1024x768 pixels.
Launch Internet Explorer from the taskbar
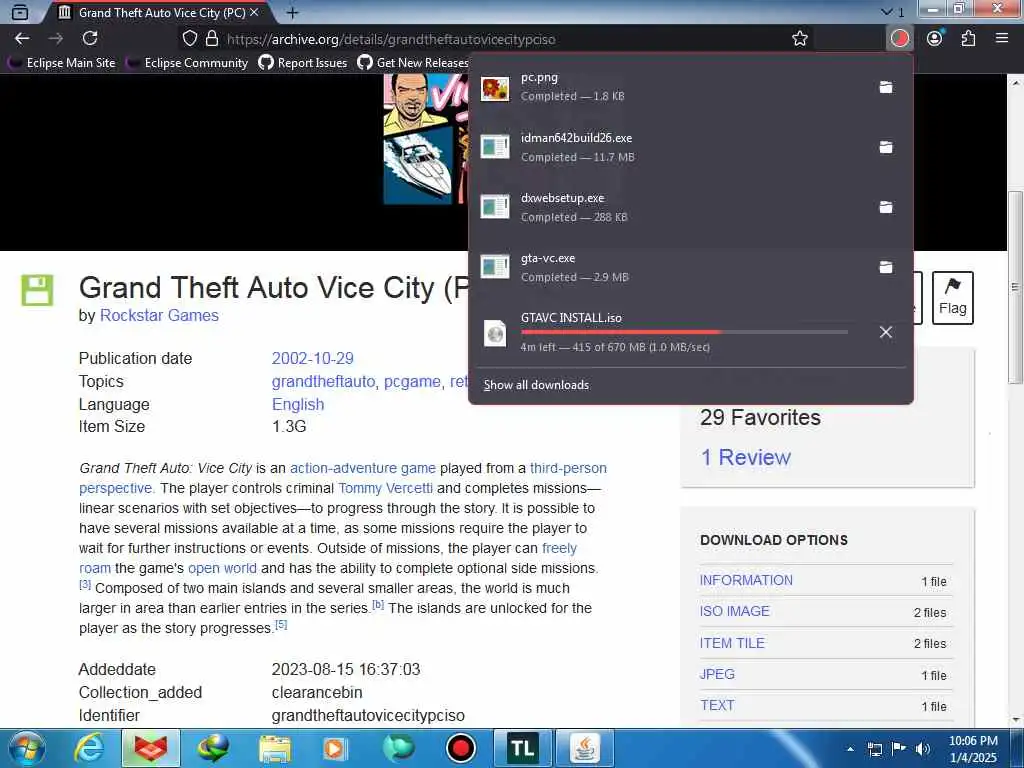coord(89,748)
